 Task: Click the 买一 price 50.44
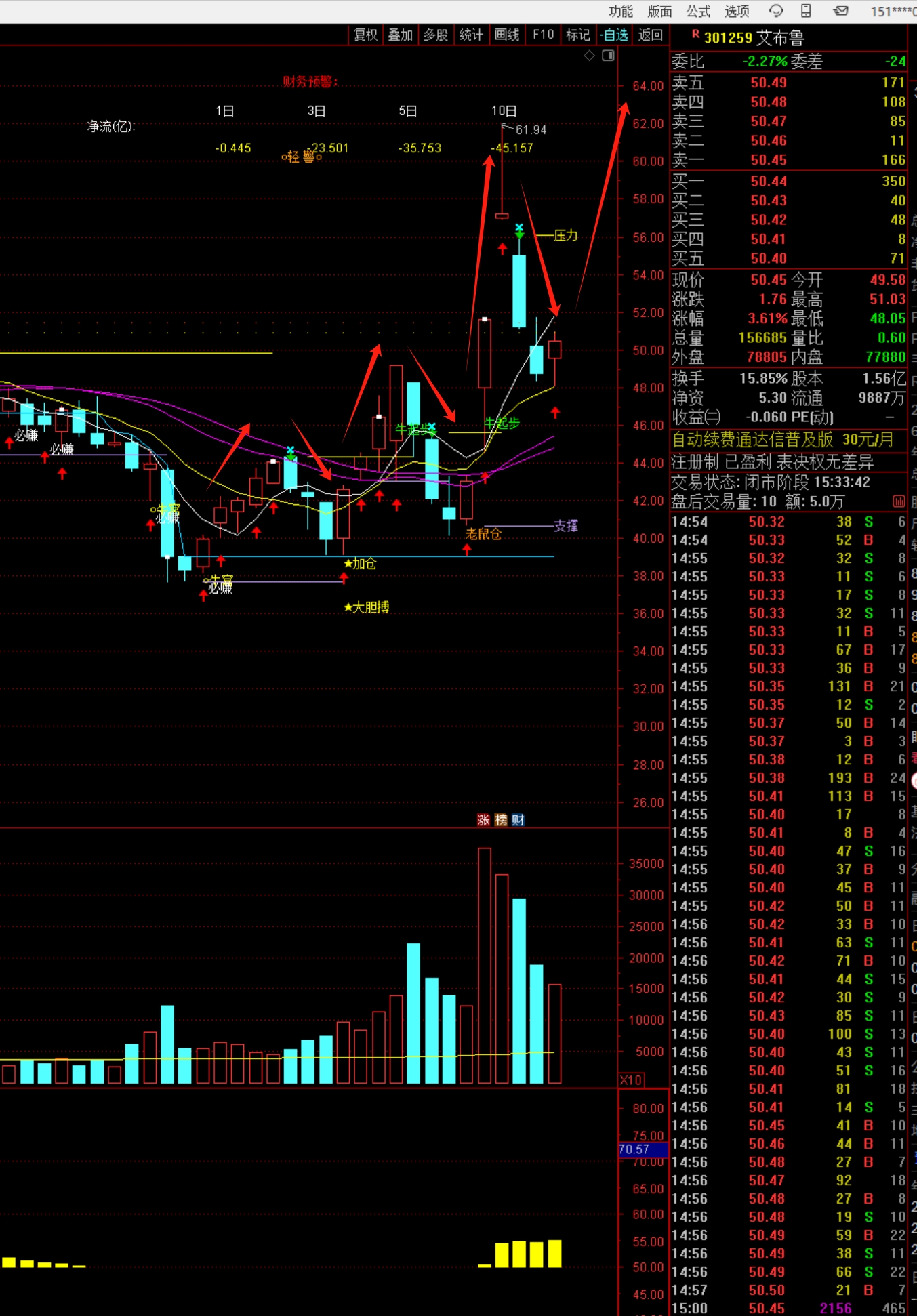point(769,181)
